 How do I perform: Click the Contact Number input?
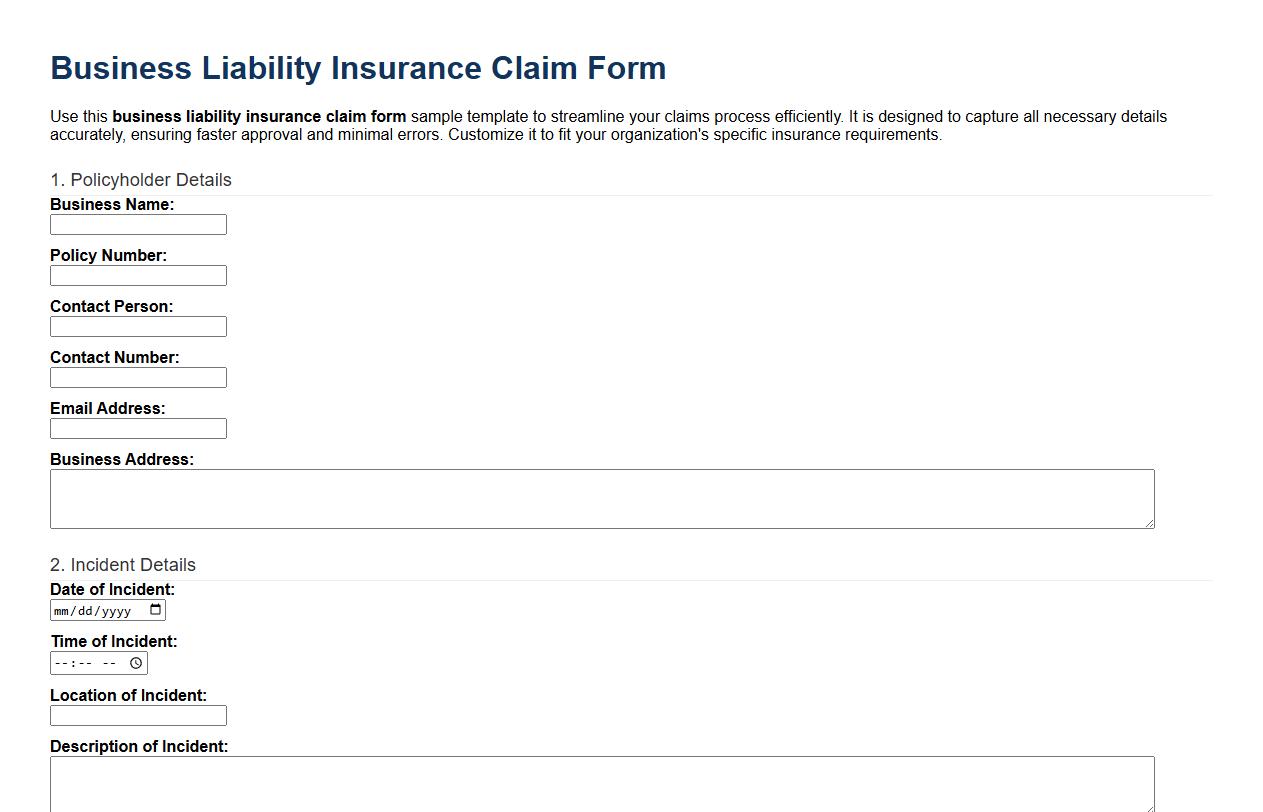point(138,377)
